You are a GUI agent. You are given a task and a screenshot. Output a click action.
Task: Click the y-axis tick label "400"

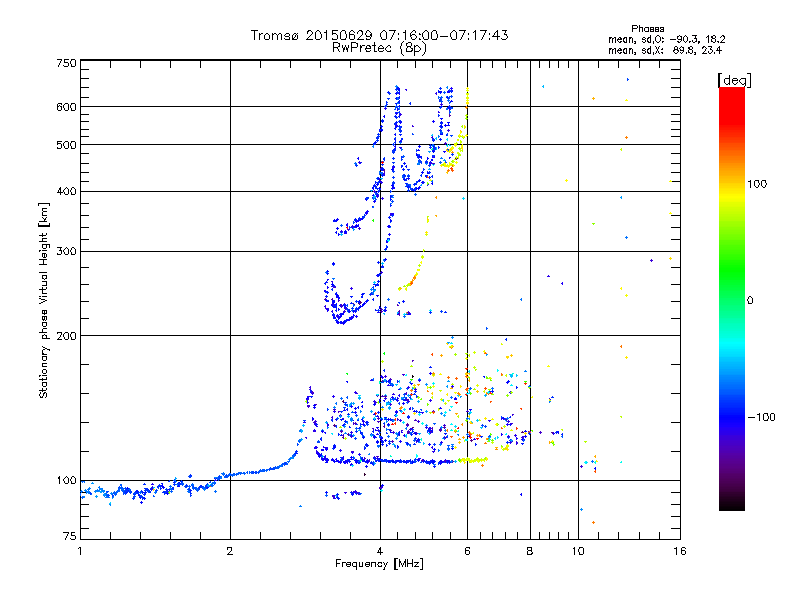click(x=66, y=192)
